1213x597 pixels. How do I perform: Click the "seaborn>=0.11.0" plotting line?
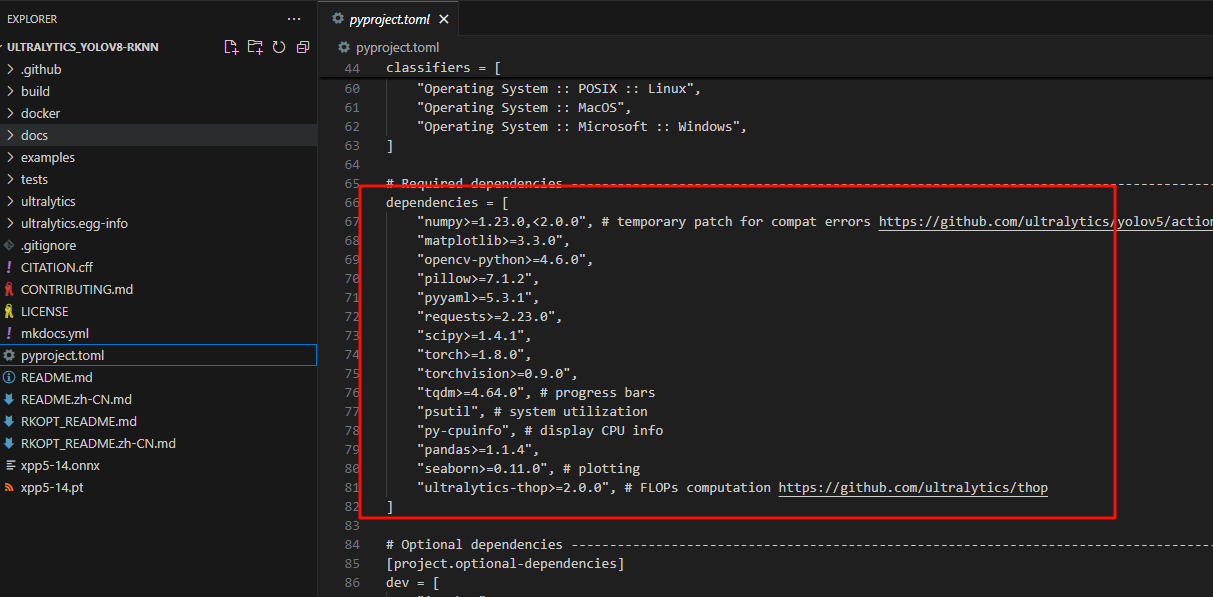[528, 469]
